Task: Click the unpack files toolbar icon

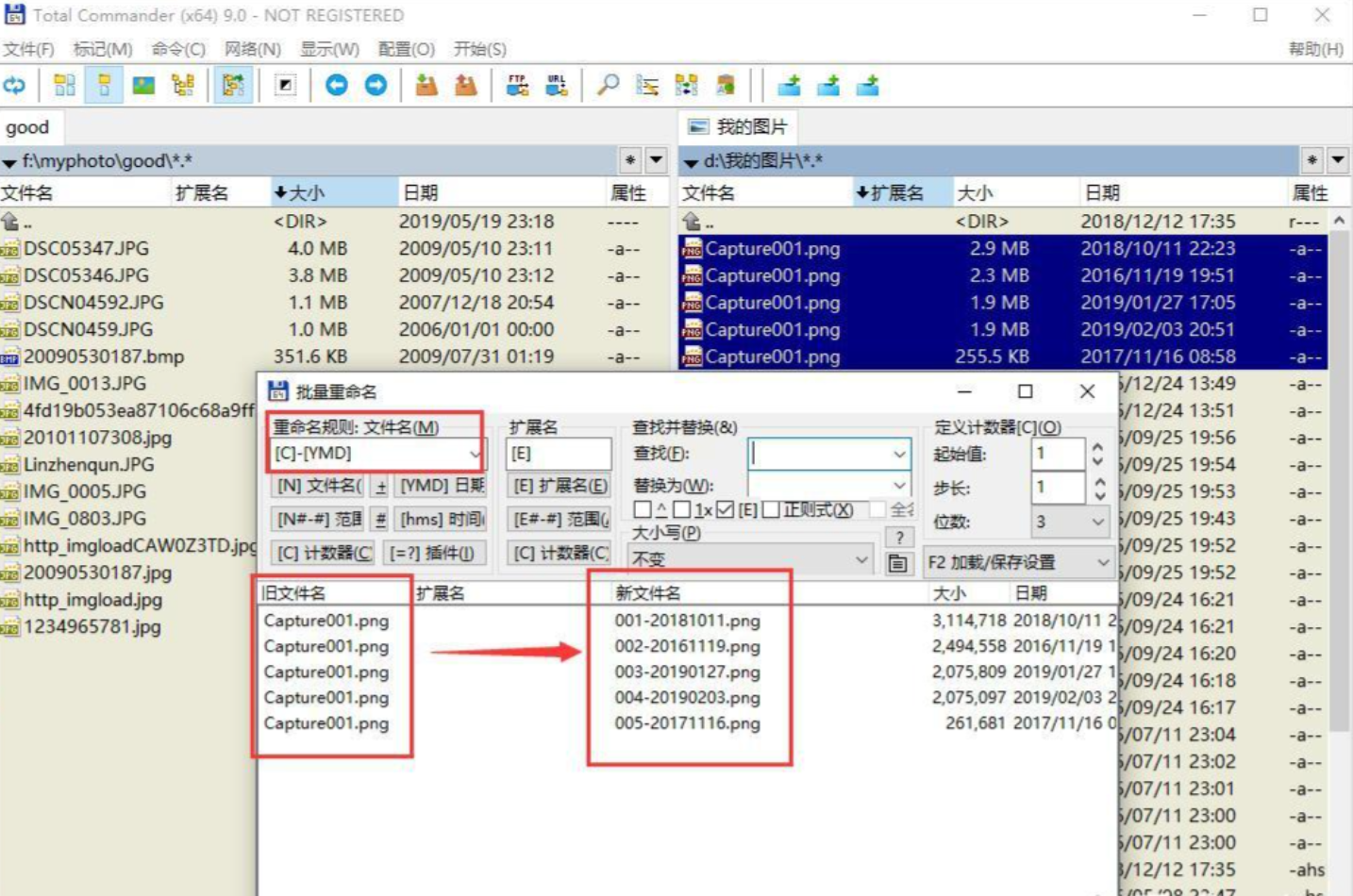Action: coord(466,86)
